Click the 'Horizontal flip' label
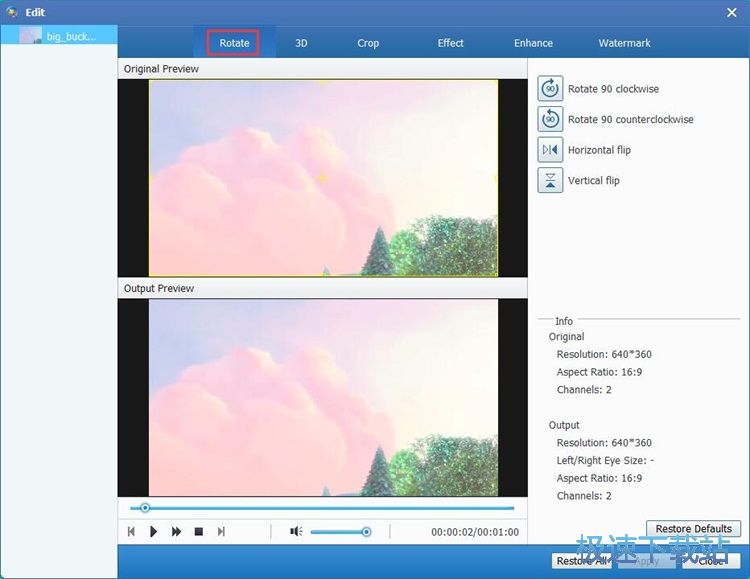The width and height of the screenshot is (750, 579). point(599,150)
